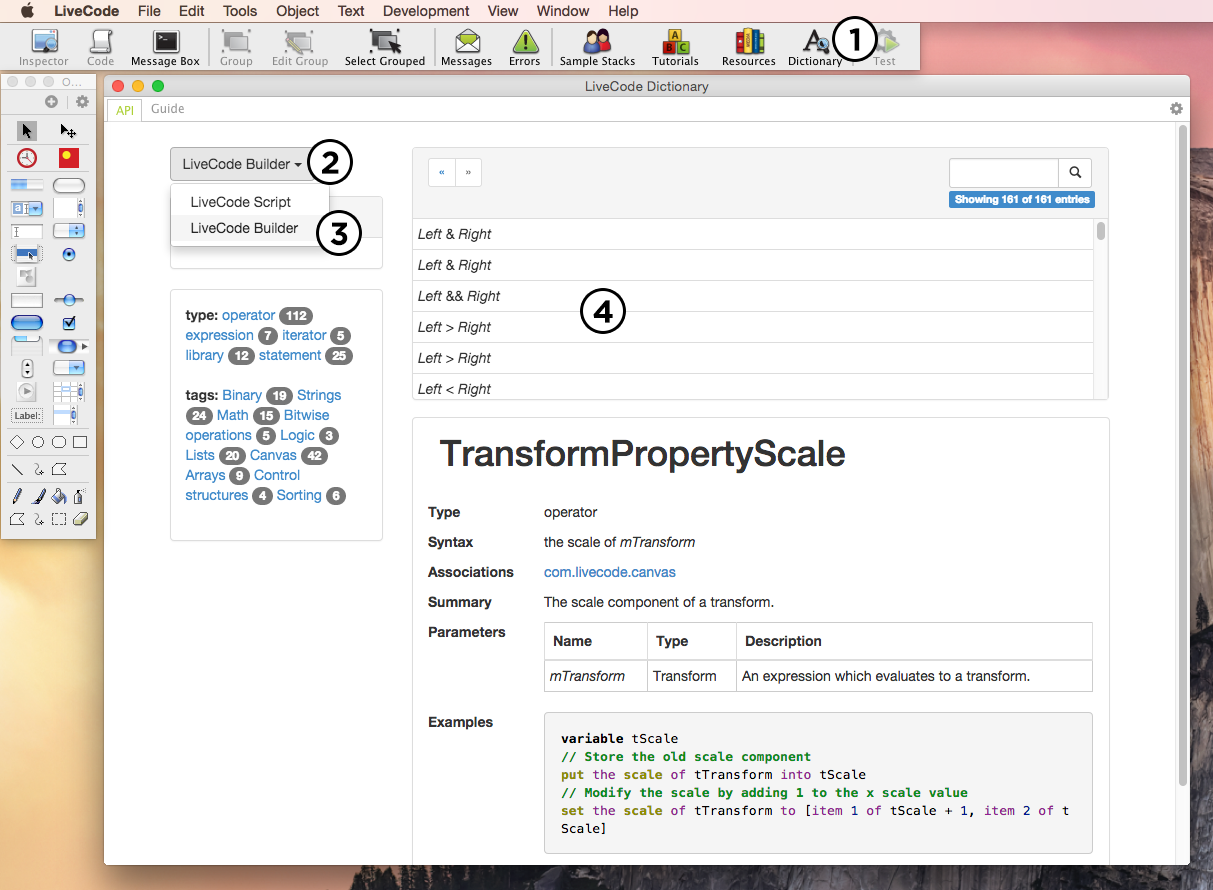Click the Resources books icon

(748, 43)
